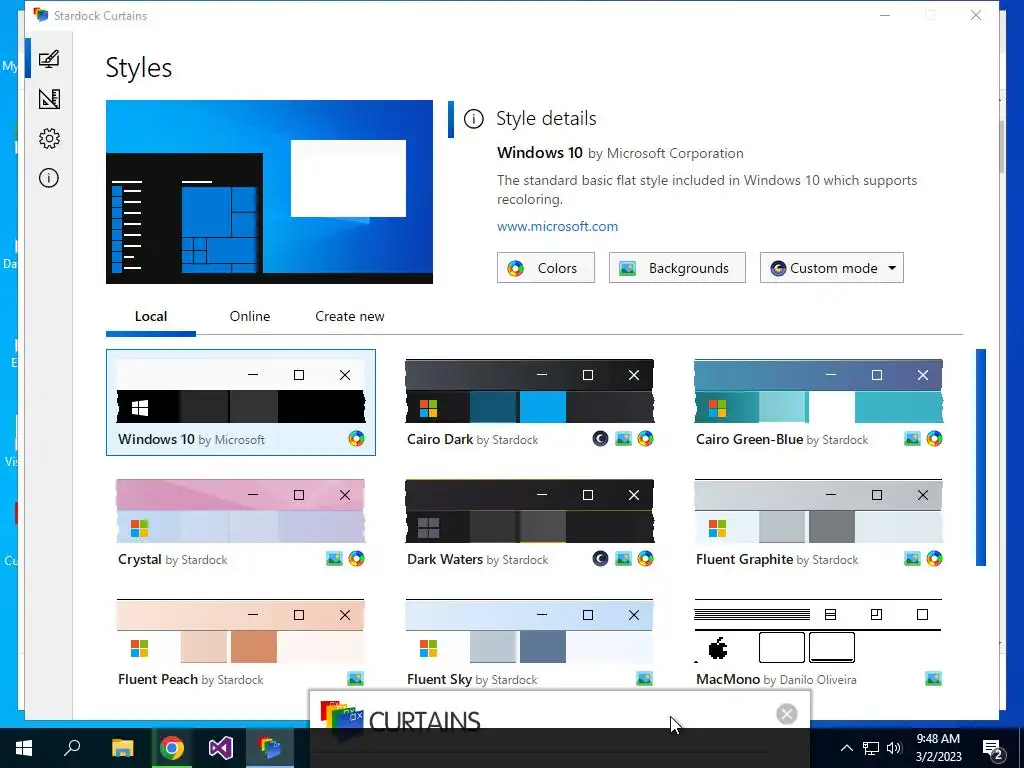Viewport: 1024px width, 768px height.
Task: Click the background icon on Fluent Sky
Action: coord(645,679)
